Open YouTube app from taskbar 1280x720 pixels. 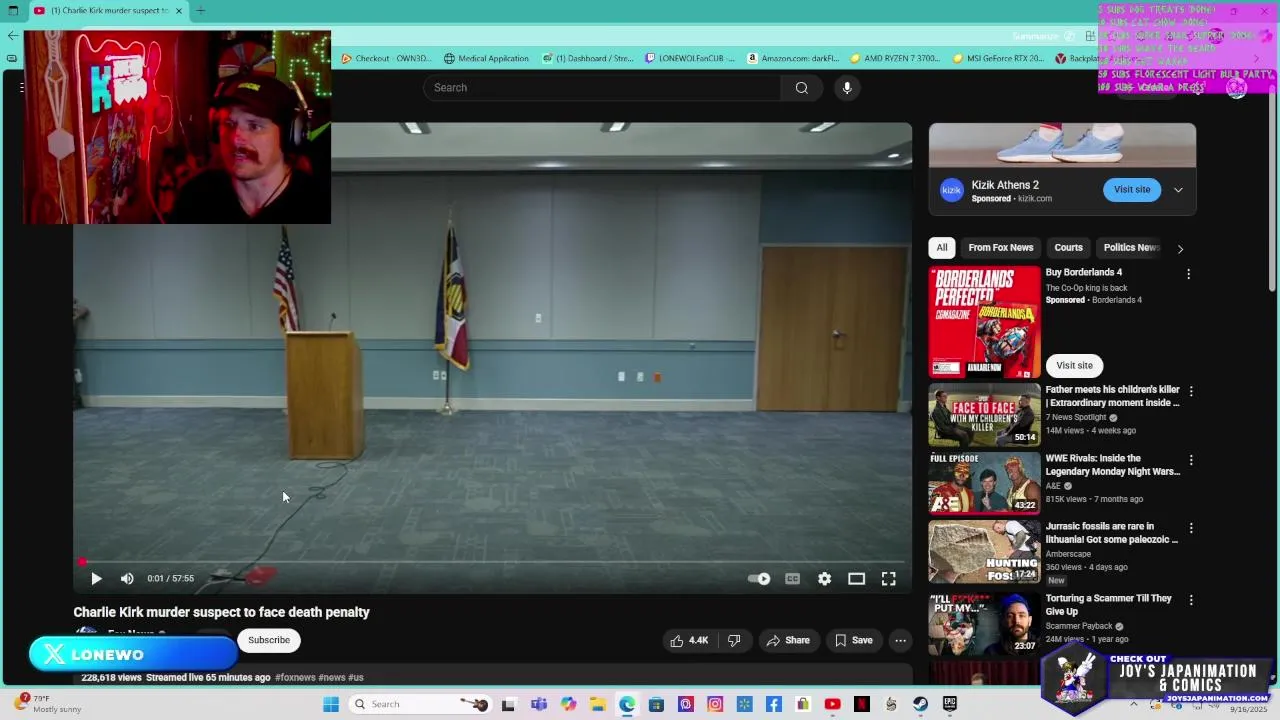832,704
